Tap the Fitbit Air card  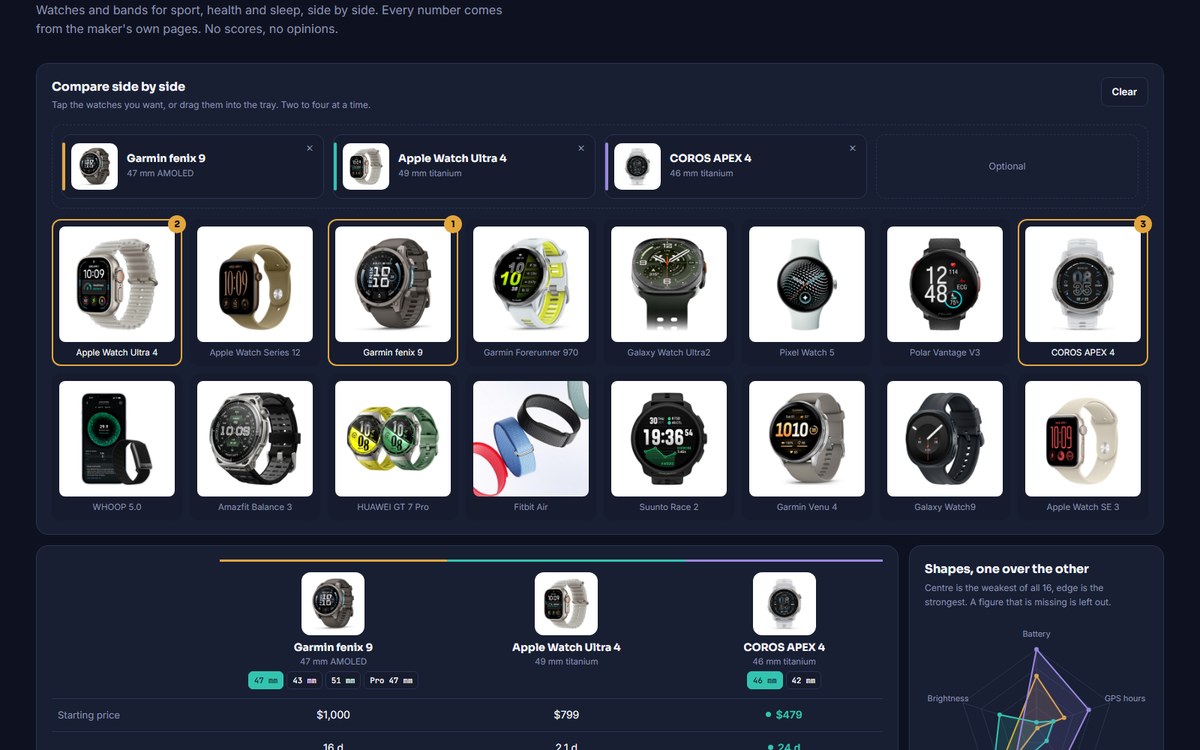click(x=531, y=447)
